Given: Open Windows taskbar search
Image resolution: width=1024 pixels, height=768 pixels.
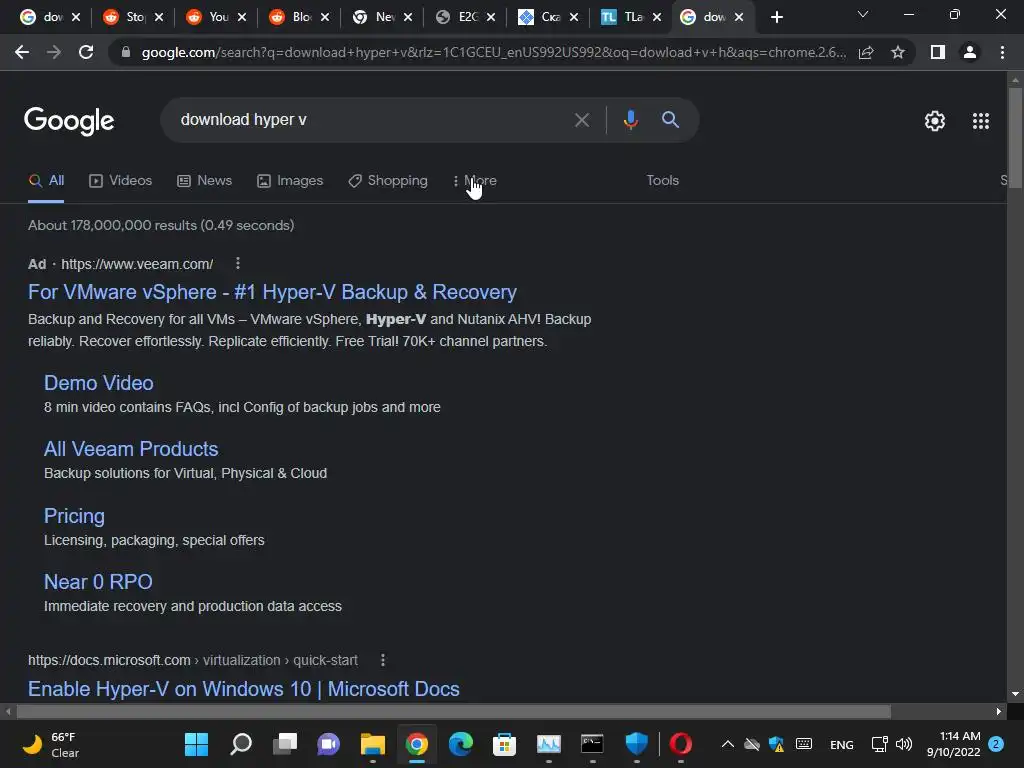Looking at the screenshot, I should click(241, 744).
